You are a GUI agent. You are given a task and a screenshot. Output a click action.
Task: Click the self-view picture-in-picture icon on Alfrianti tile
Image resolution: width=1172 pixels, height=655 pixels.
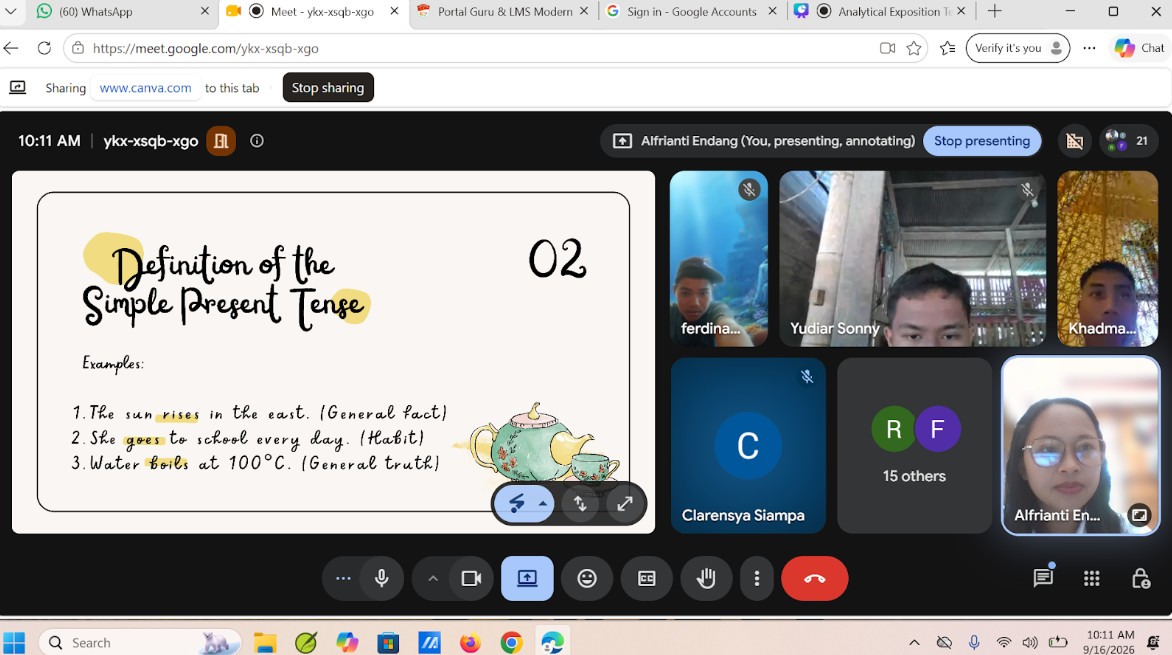(x=1138, y=514)
